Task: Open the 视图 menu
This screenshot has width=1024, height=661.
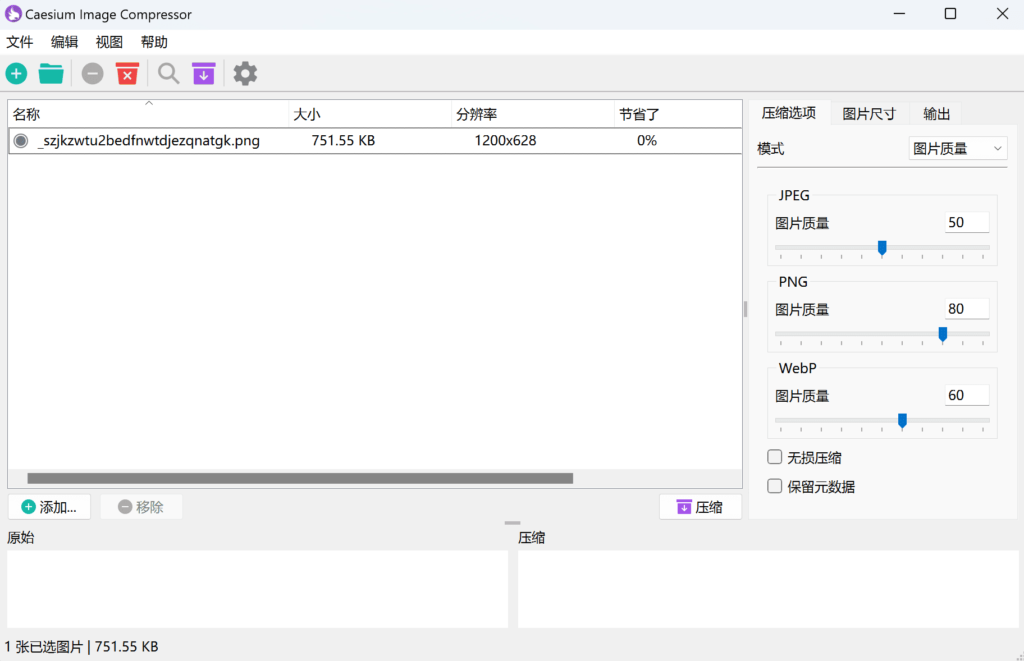Action: [109, 42]
